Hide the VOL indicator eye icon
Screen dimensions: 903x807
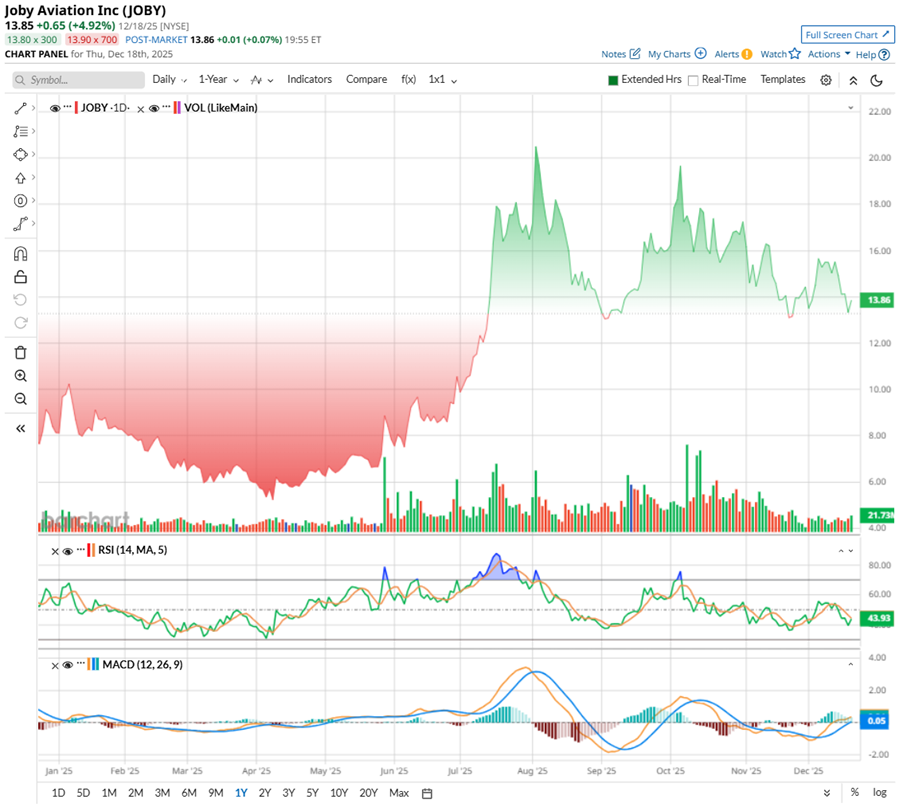tap(154, 108)
